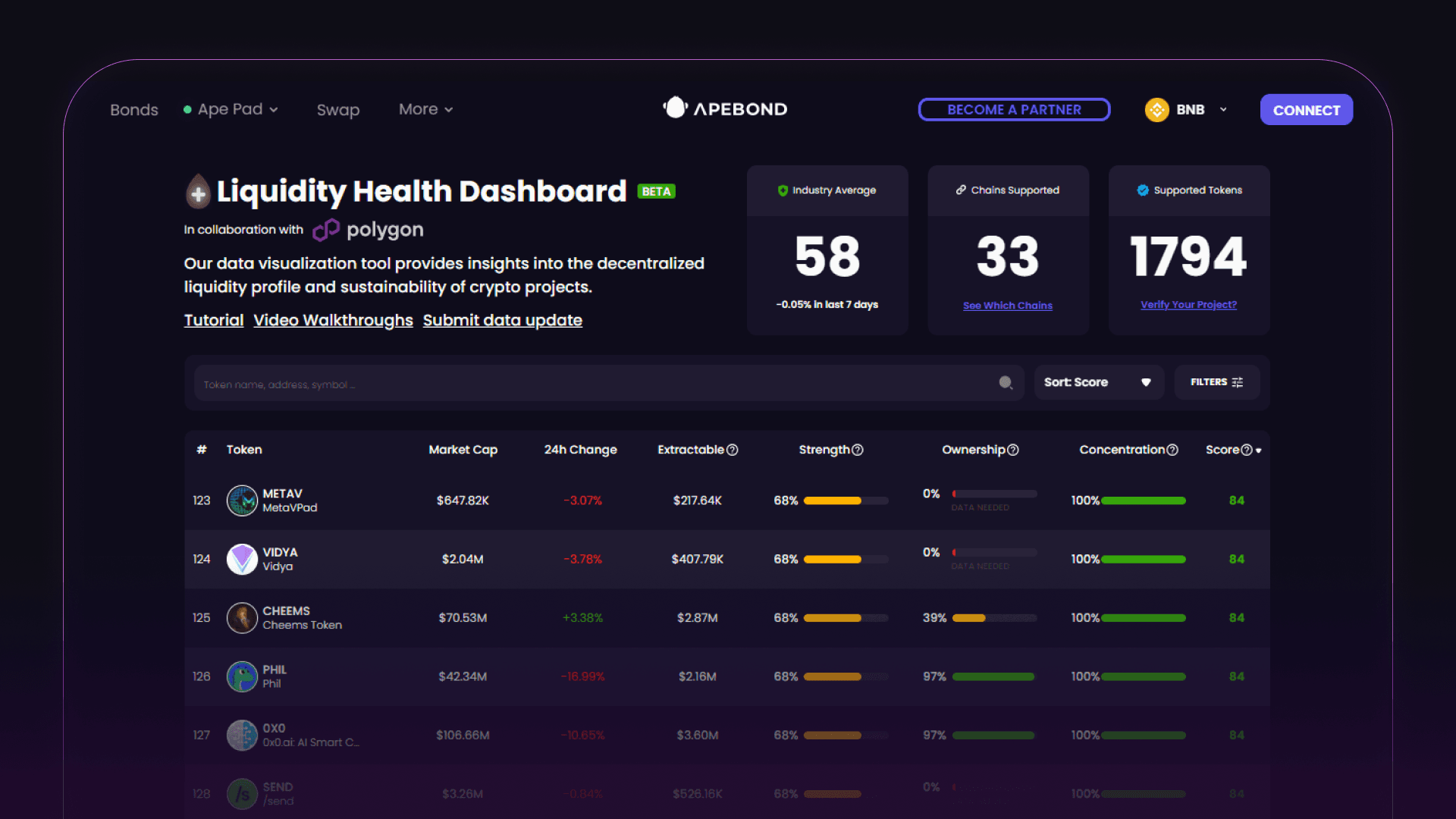Image resolution: width=1456 pixels, height=819 pixels.
Task: Click CHEEMS's 24h change +3.38%
Action: coord(582,618)
